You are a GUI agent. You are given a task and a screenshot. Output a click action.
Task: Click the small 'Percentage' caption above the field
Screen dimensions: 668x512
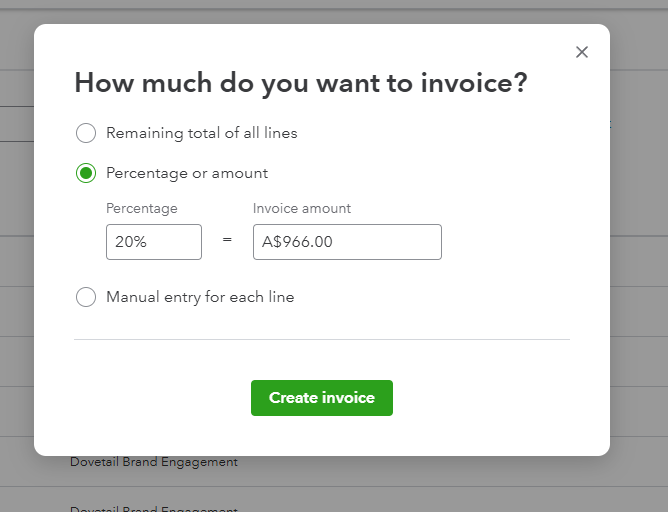tap(141, 208)
